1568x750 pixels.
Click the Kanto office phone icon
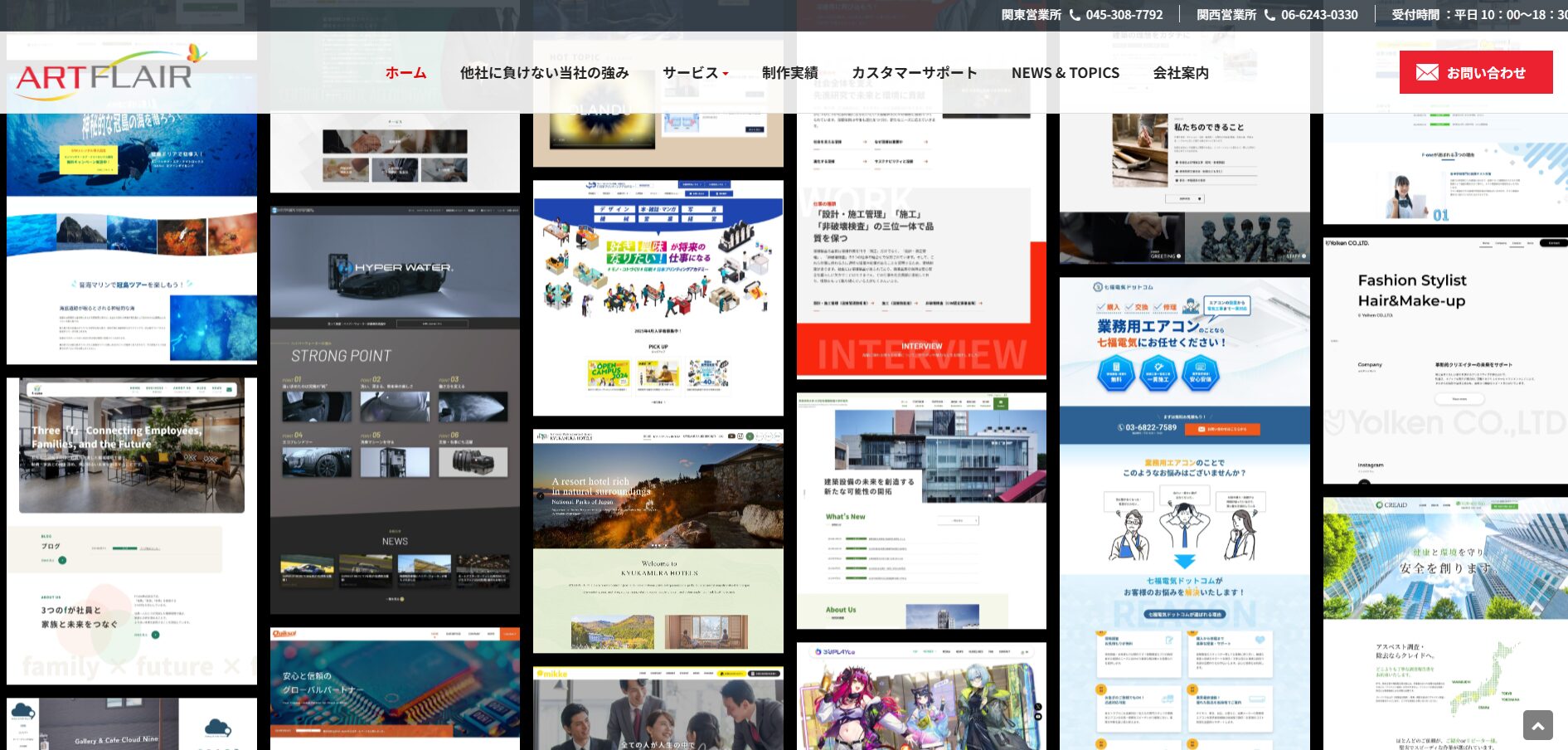[x=1075, y=15]
